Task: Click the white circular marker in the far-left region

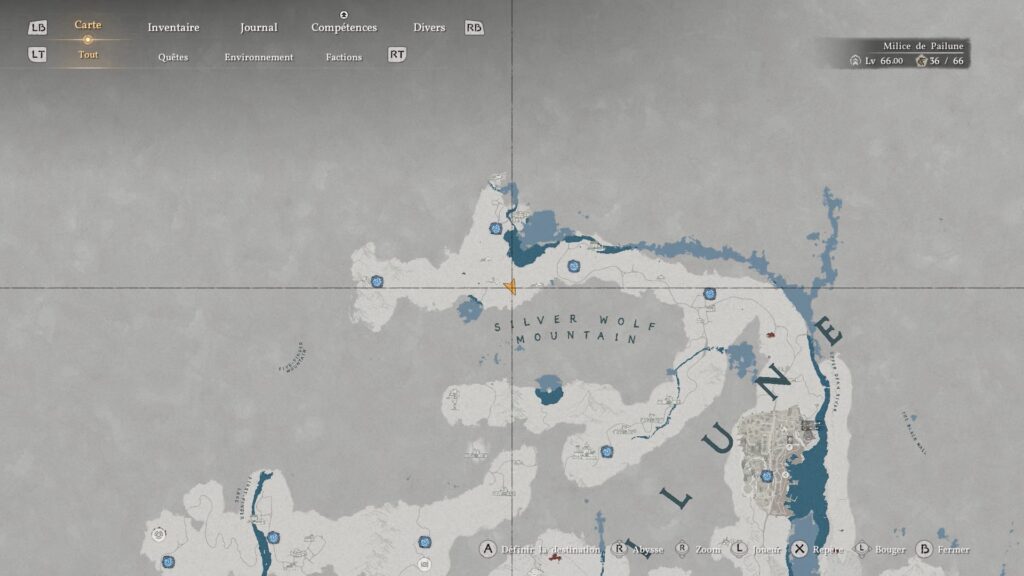Action: tap(159, 534)
